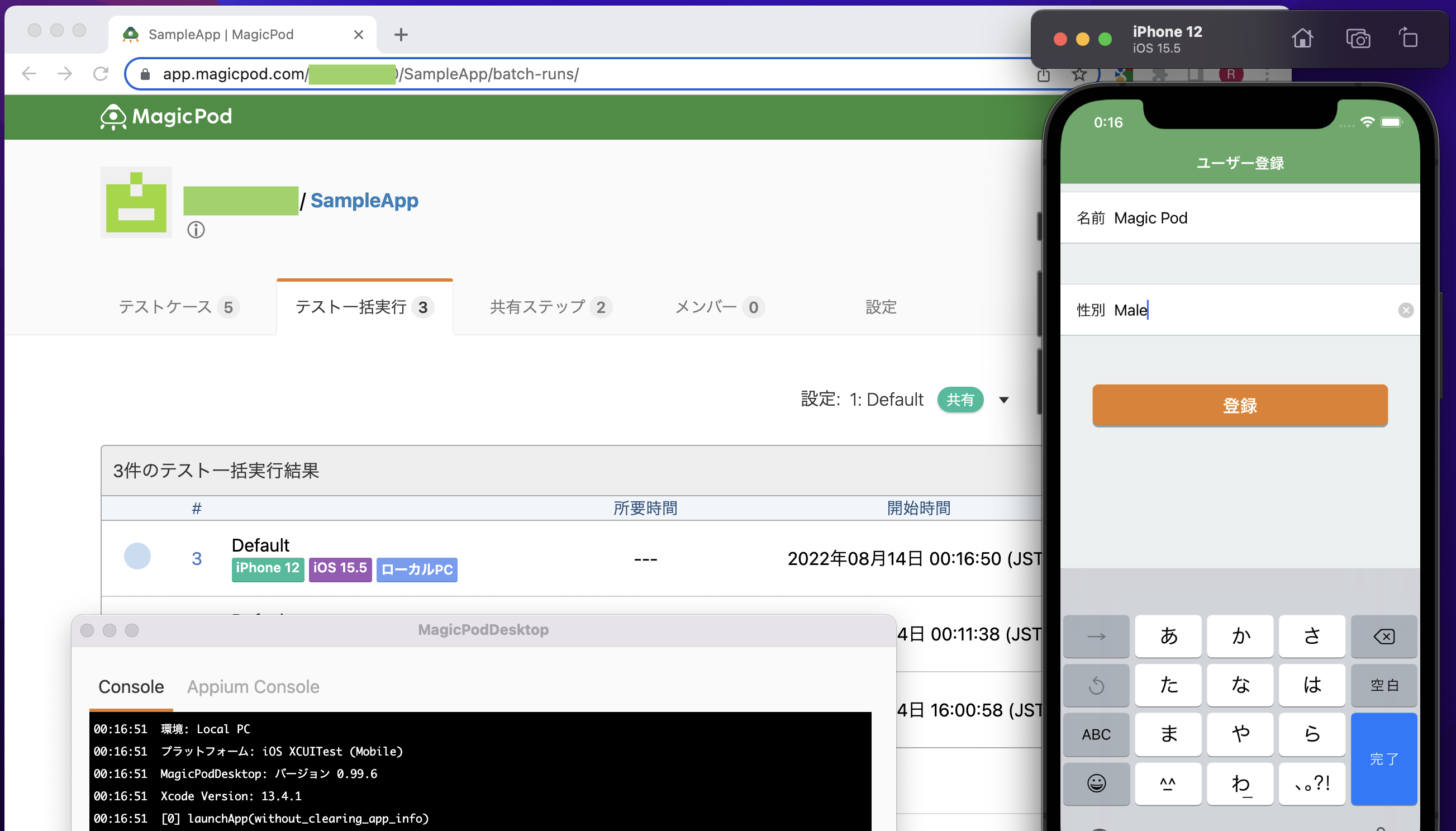1456x831 pixels.
Task: Click the Chrome address bar URL
Action: [x=371, y=74]
